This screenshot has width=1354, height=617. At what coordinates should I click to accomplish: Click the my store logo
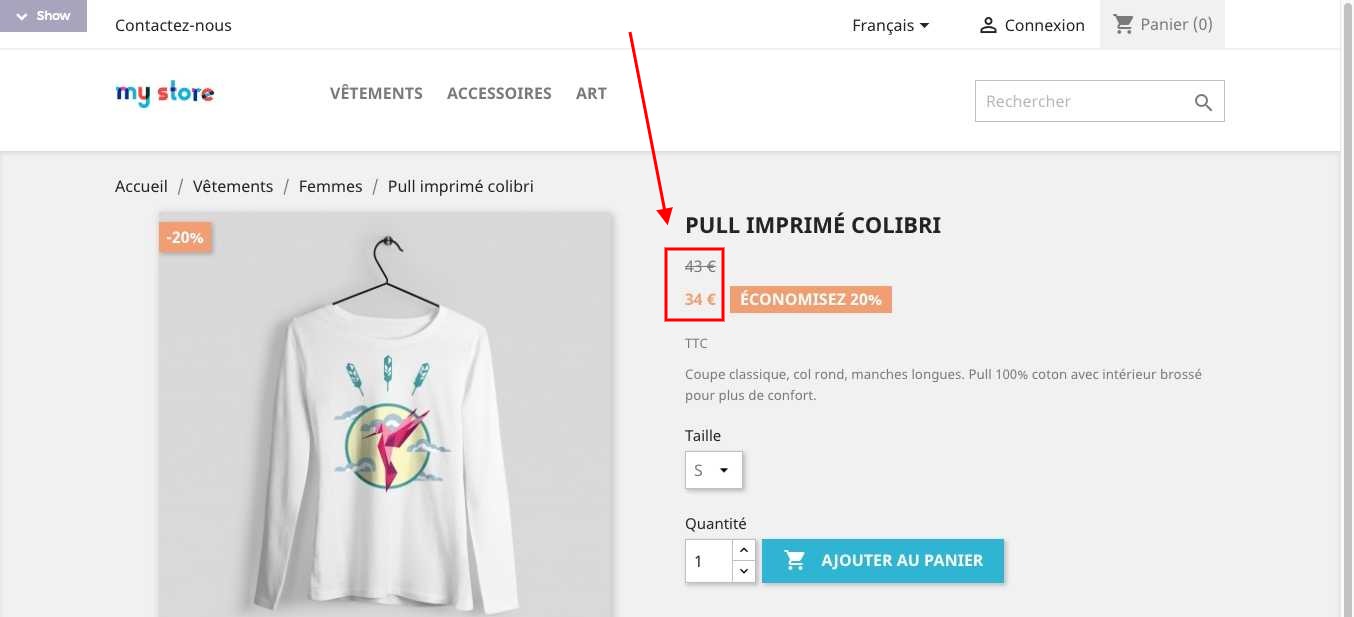pyautogui.click(x=165, y=94)
